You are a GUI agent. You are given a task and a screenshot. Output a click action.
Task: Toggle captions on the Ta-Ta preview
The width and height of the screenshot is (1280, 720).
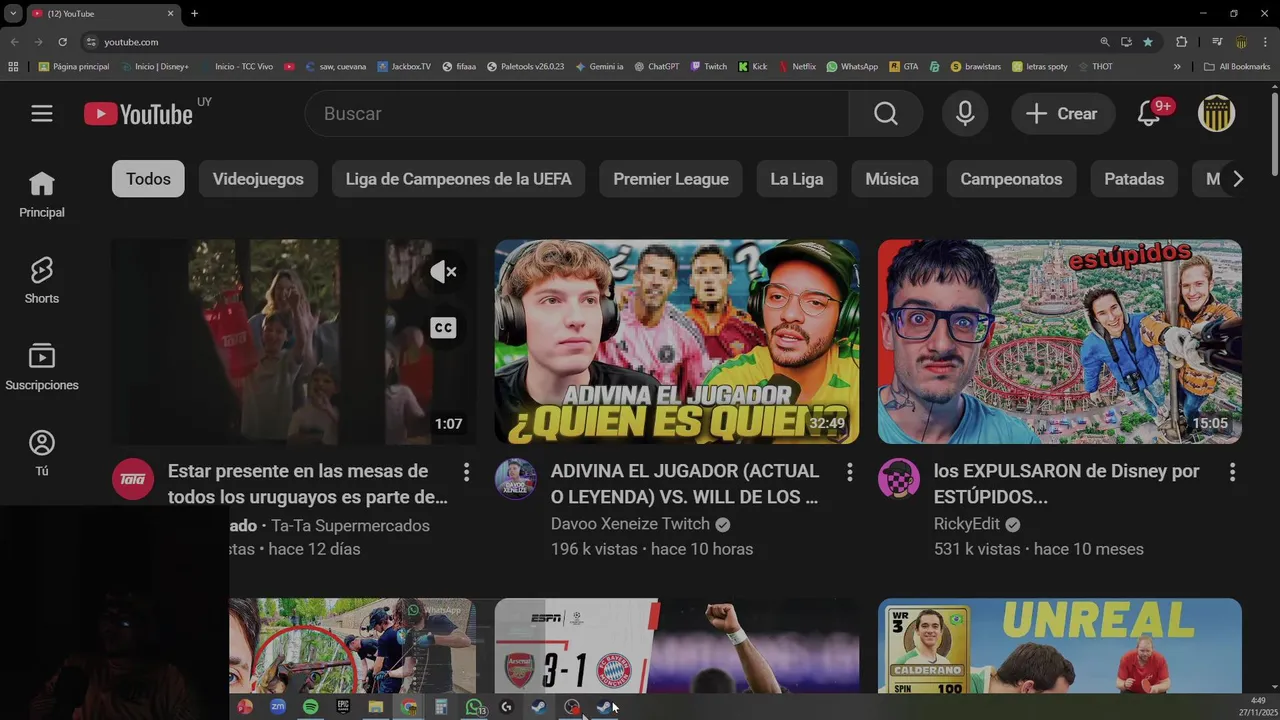[443, 328]
